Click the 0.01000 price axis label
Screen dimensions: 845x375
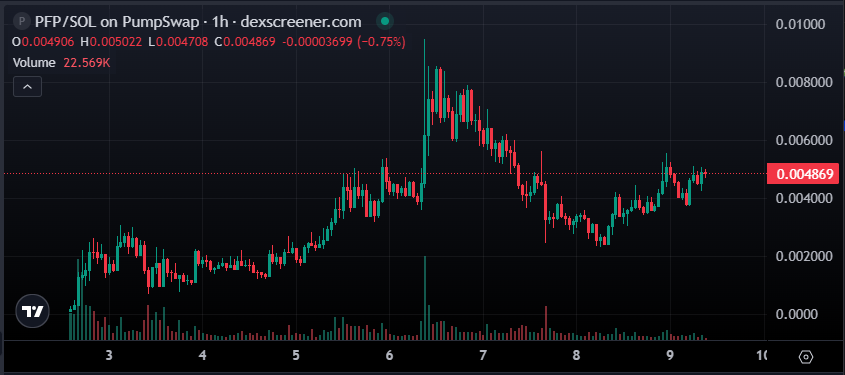click(800, 24)
